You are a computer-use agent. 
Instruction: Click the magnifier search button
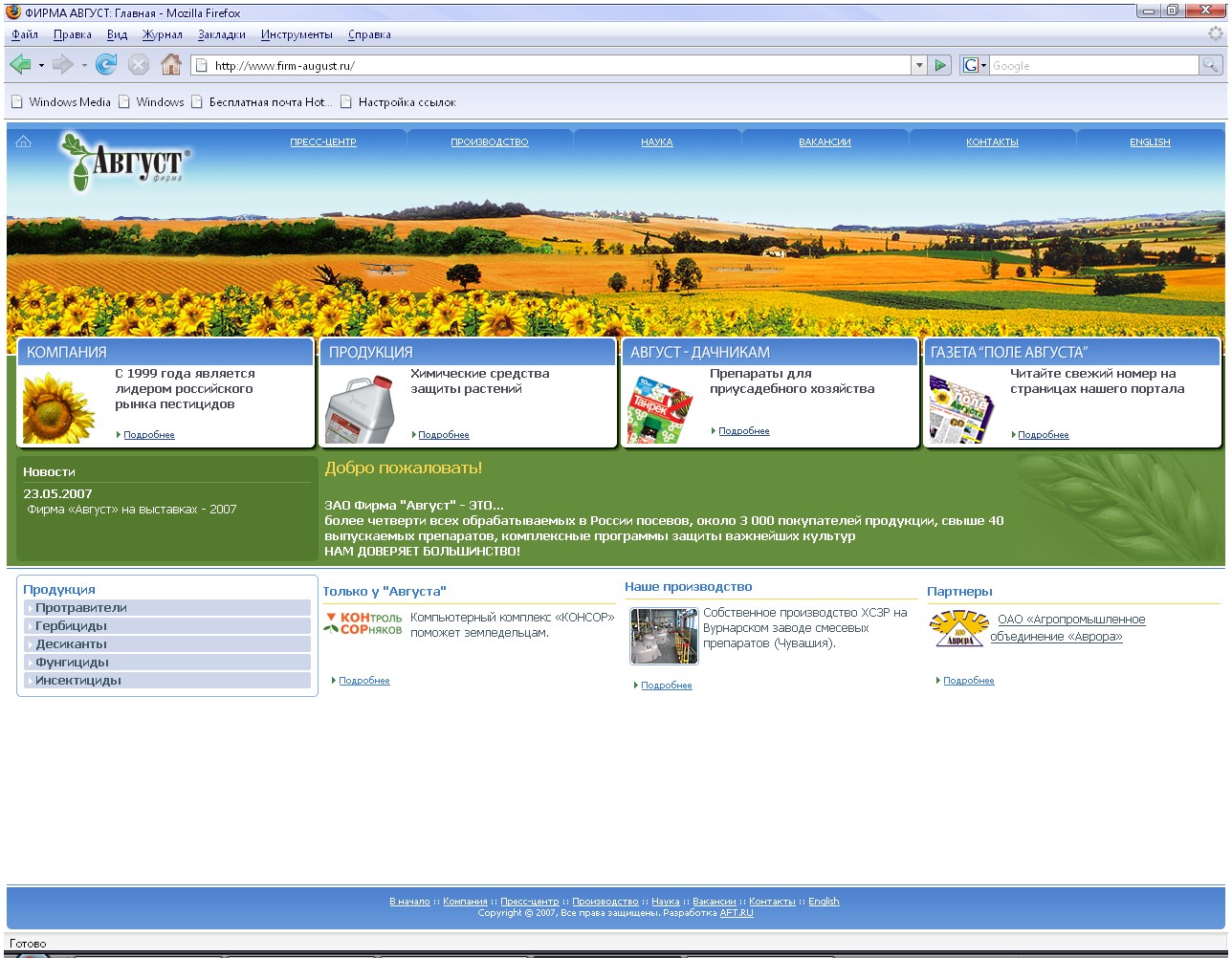[1211, 65]
